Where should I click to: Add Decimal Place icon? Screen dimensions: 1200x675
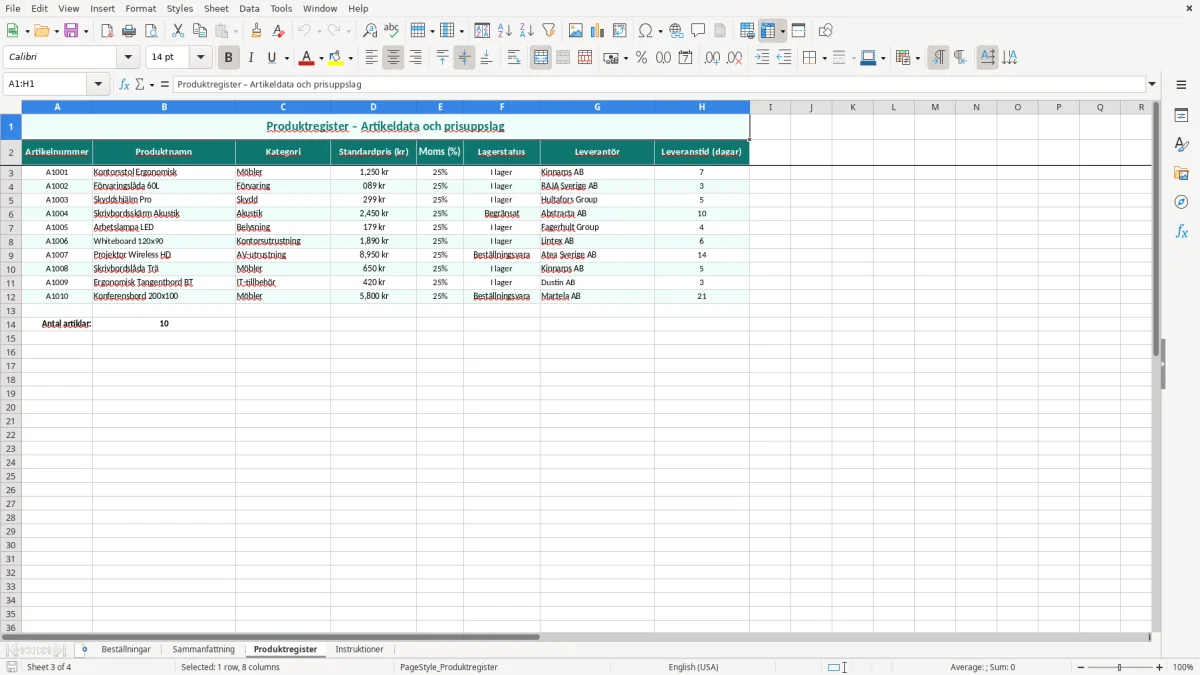click(712, 58)
